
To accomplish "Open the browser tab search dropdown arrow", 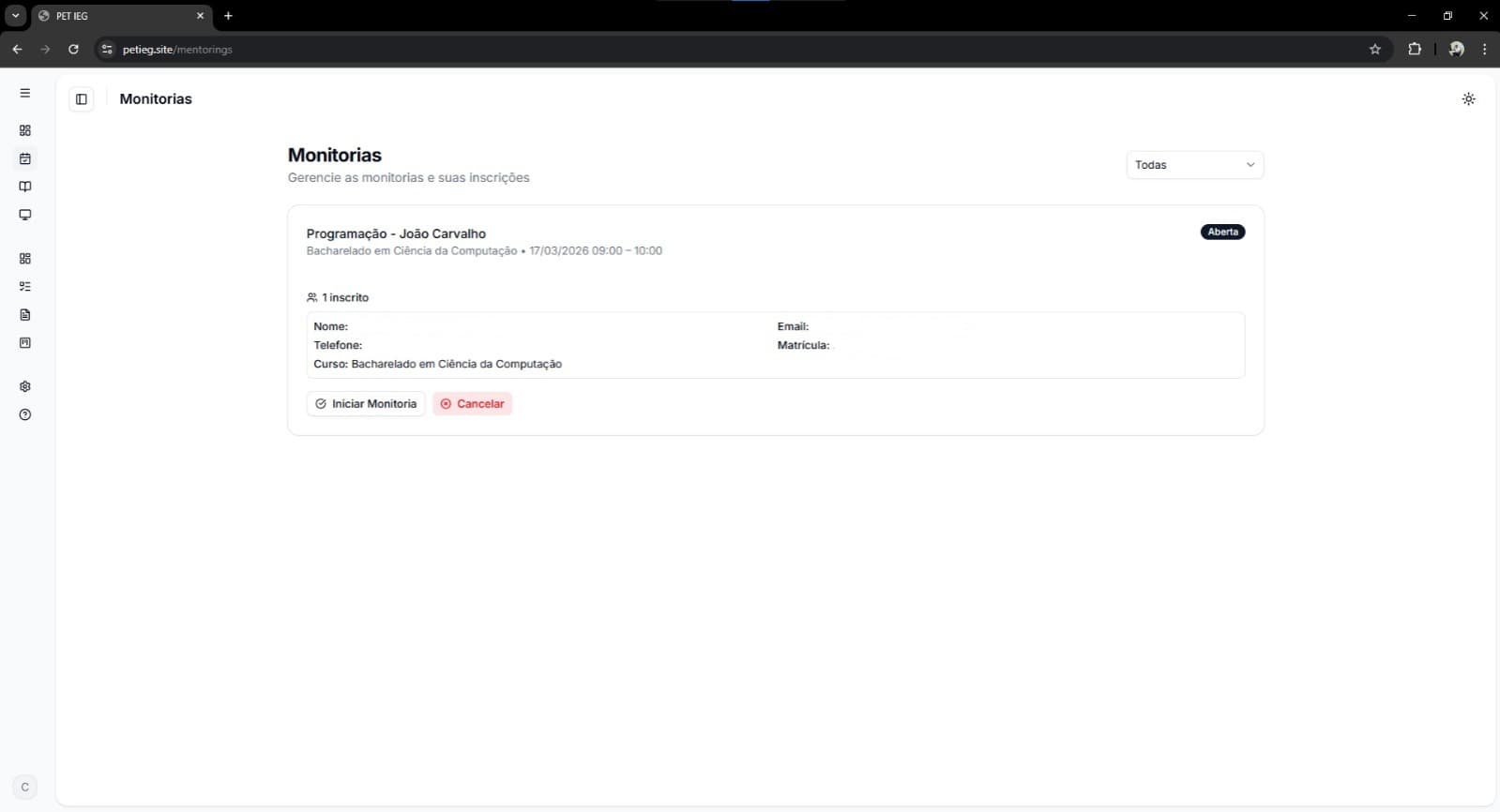I will tap(16, 16).
